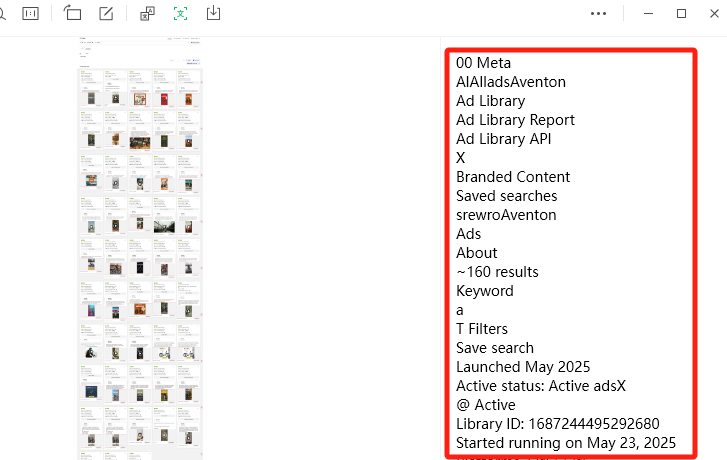Open the translate image text tool
This screenshot has height=460, width=727.
pos(147,13)
